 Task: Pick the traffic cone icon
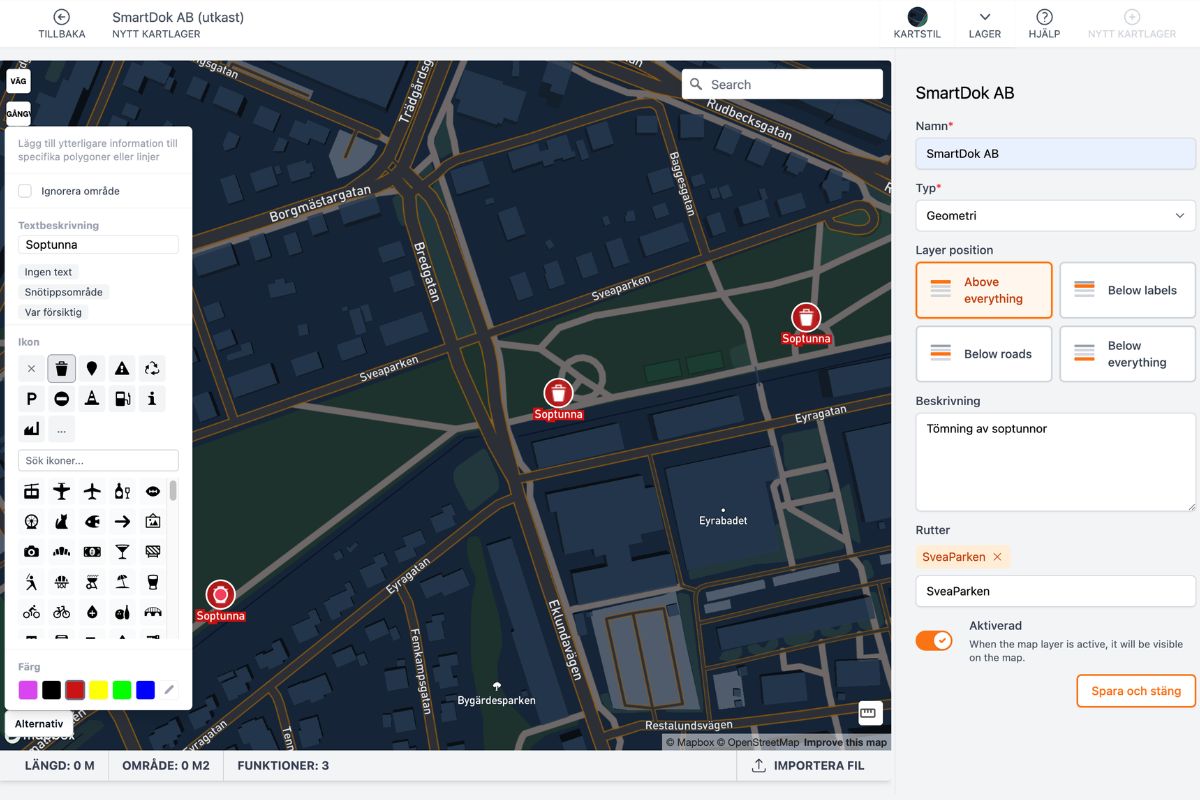point(92,399)
